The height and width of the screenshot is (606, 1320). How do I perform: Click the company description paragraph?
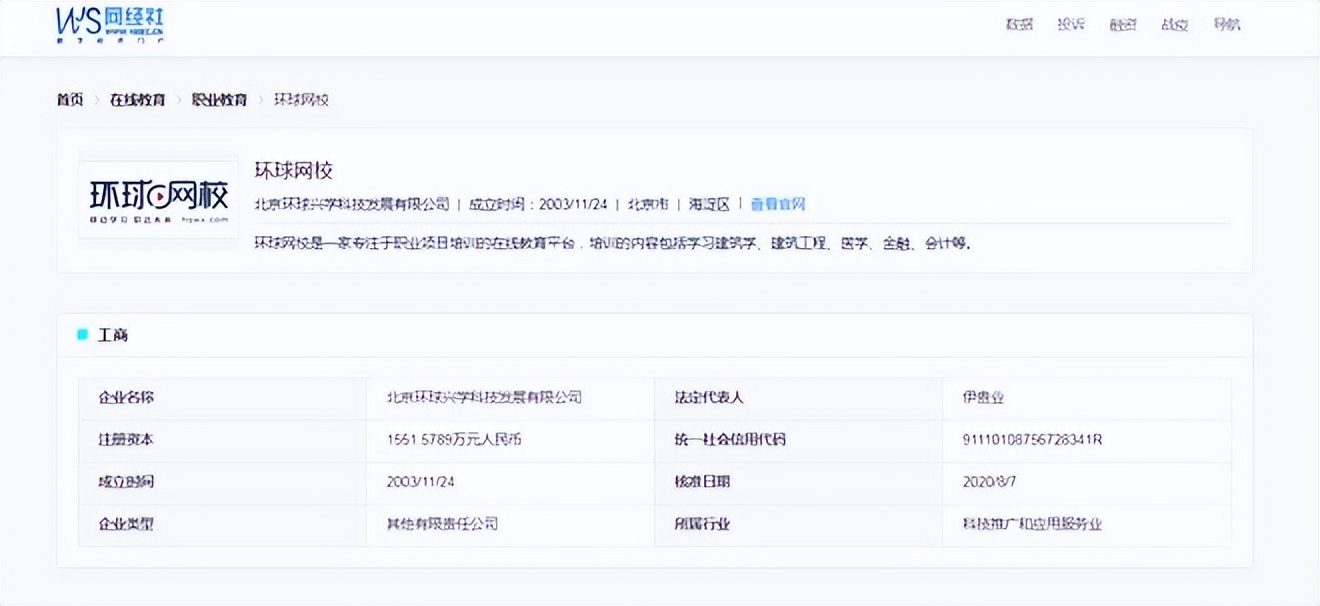[614, 243]
